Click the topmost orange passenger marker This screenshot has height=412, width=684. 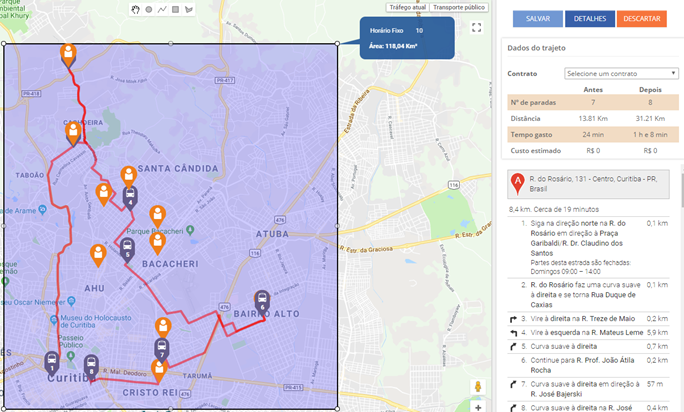coord(68,55)
